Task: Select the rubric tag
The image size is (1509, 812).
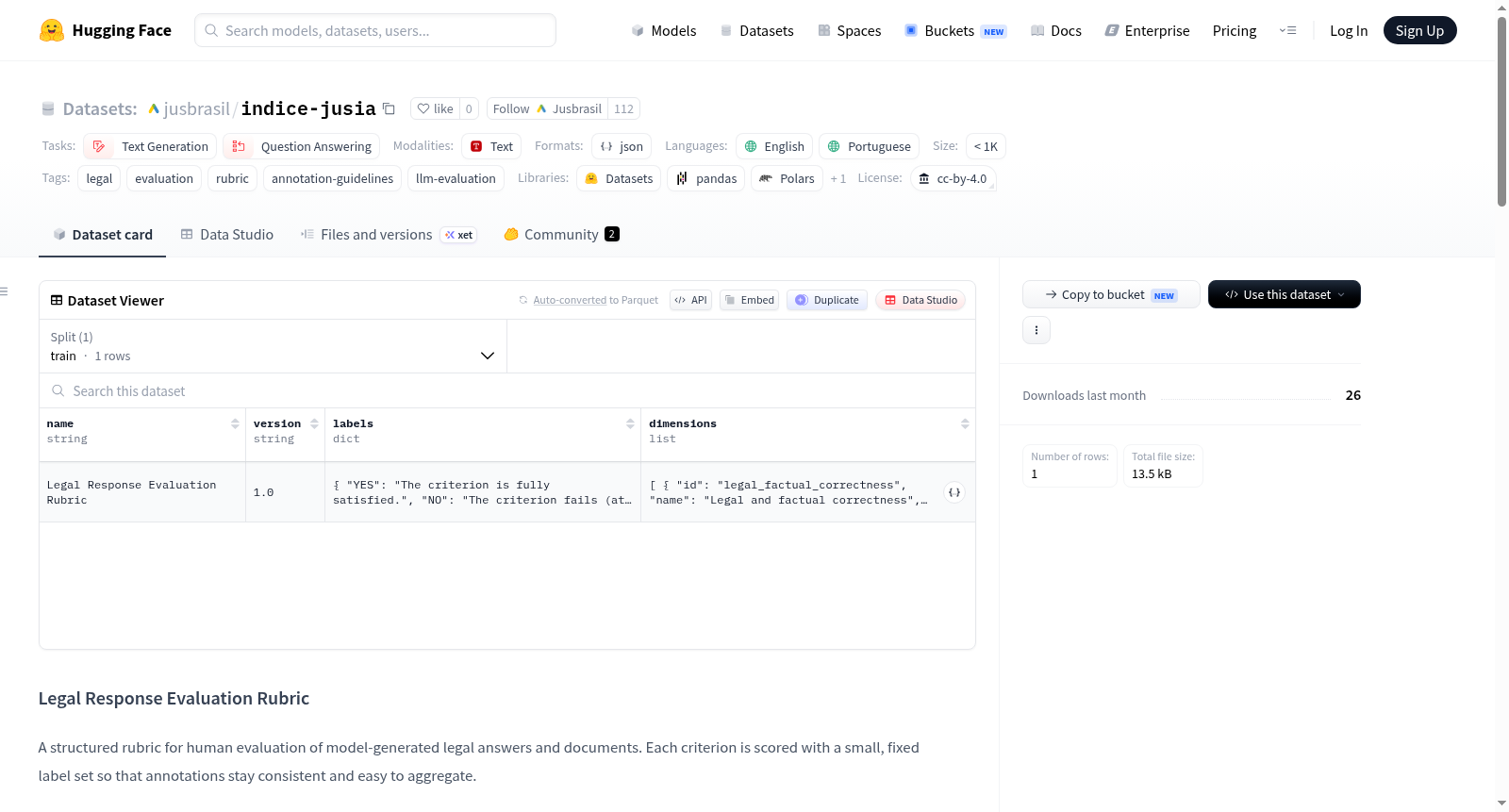Action: [x=232, y=178]
